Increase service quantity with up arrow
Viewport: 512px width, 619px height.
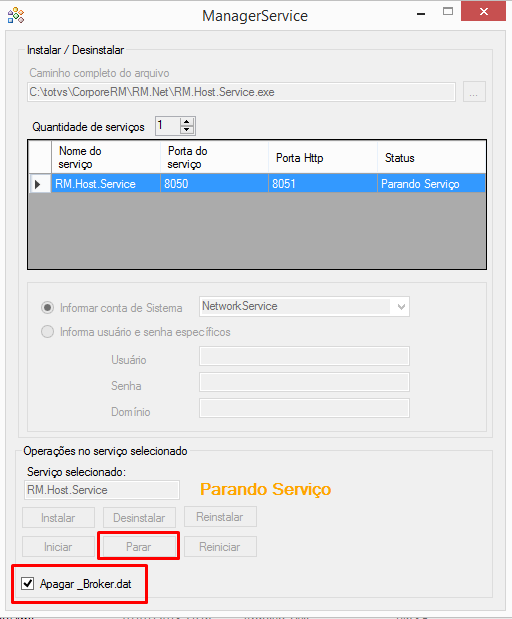click(187, 122)
